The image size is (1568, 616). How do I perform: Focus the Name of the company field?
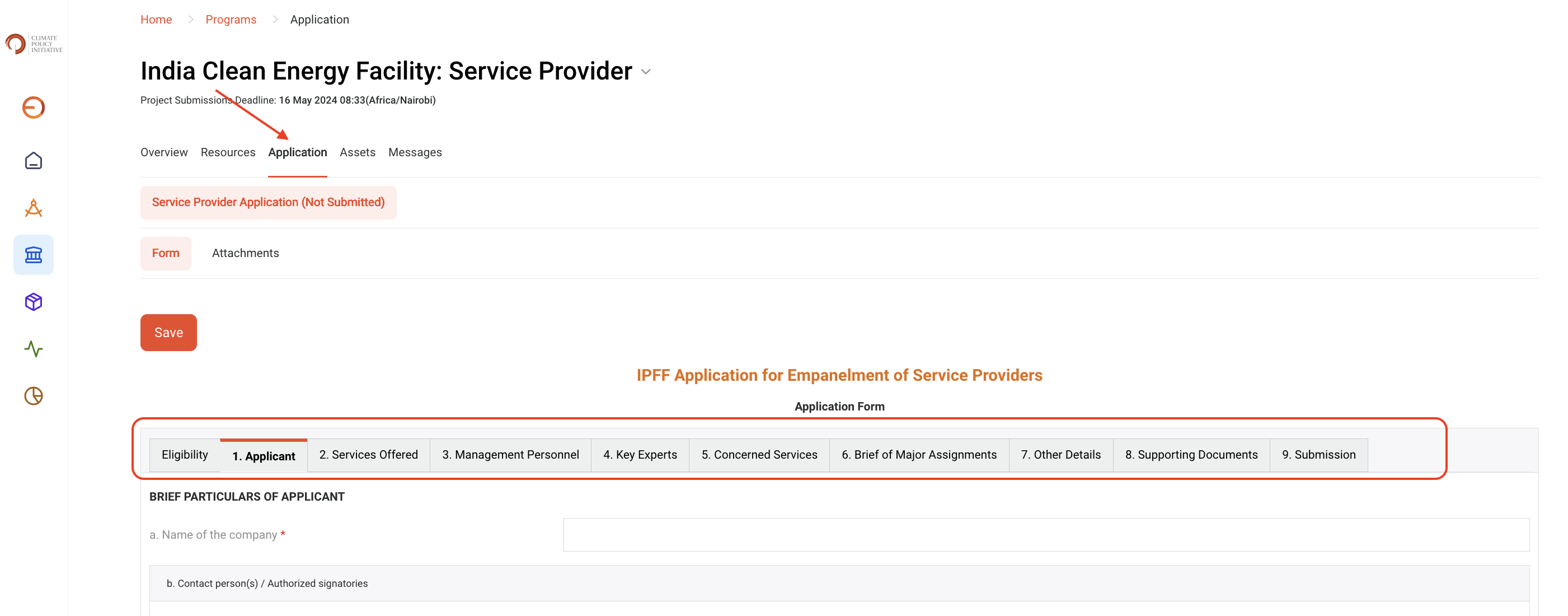(1046, 535)
